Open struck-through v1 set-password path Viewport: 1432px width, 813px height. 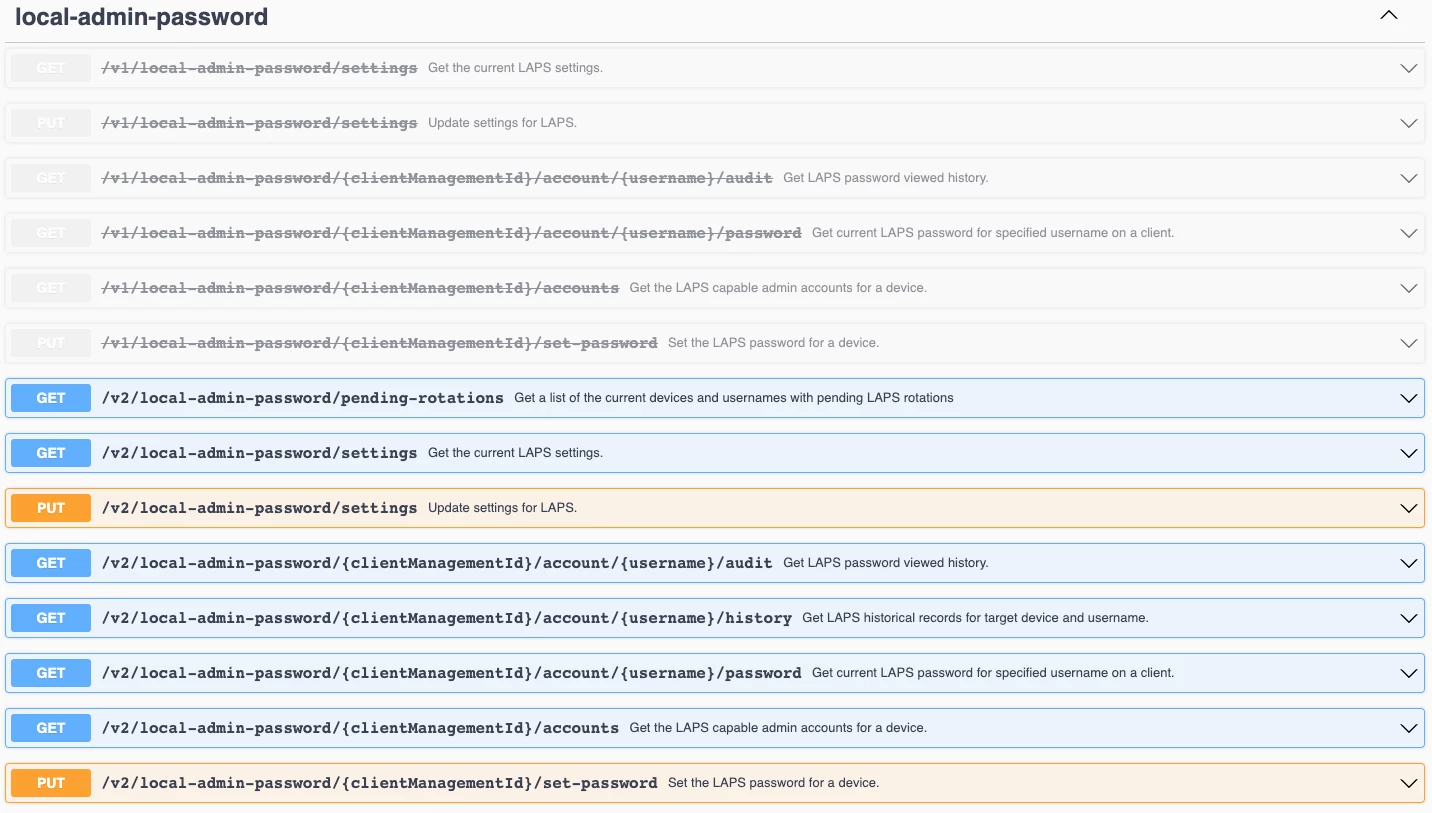click(x=380, y=343)
